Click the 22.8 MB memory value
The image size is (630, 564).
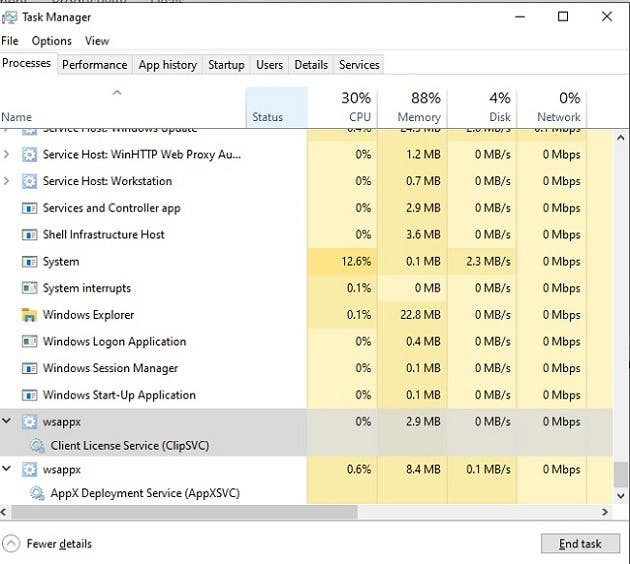point(420,315)
